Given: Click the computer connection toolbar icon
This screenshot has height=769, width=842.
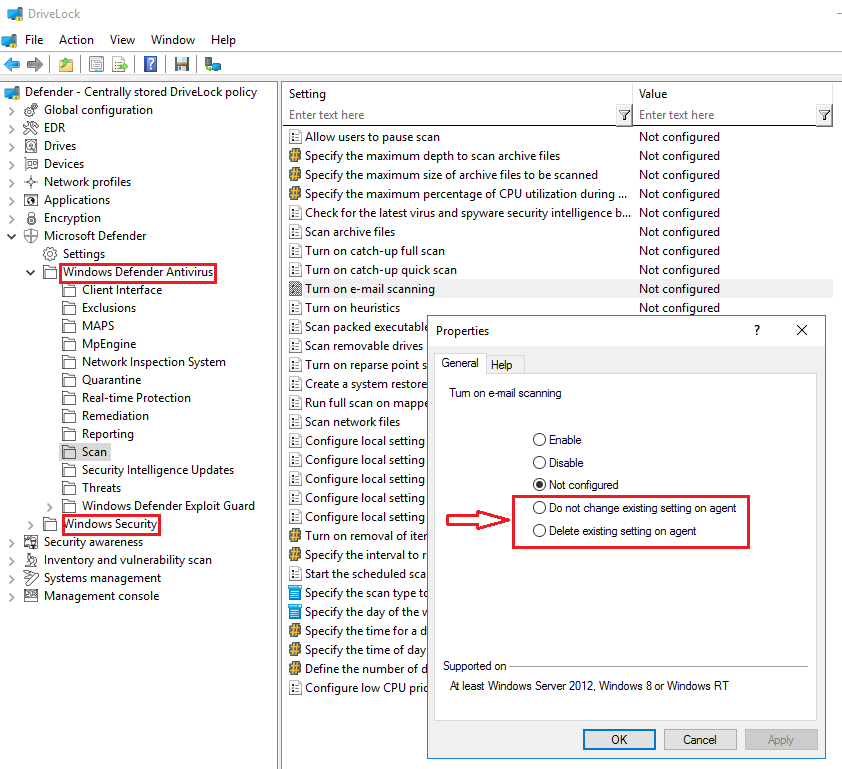Looking at the screenshot, I should pyautogui.click(x=213, y=65).
